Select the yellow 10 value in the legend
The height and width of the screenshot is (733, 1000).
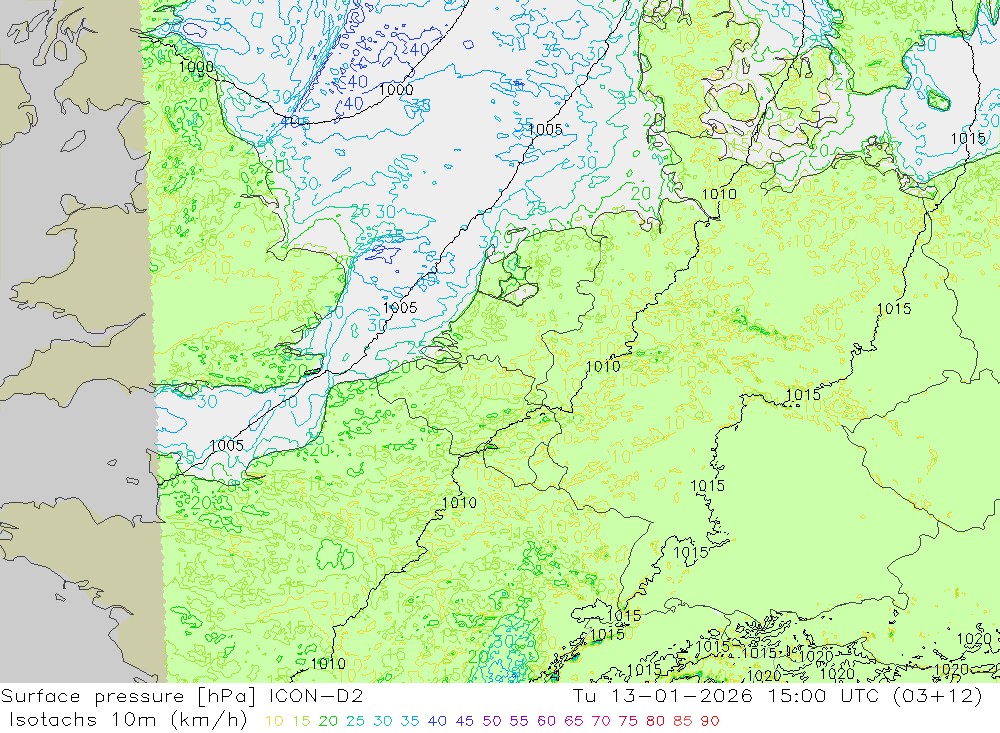click(x=274, y=721)
